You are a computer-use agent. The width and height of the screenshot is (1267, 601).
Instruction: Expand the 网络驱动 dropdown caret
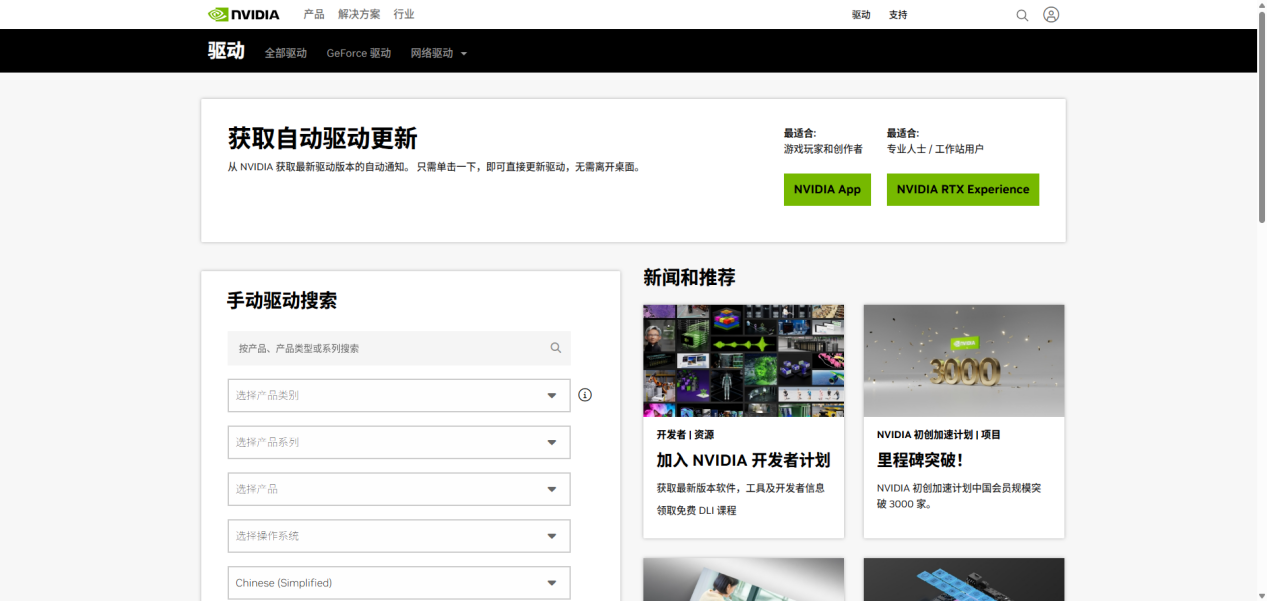click(464, 54)
